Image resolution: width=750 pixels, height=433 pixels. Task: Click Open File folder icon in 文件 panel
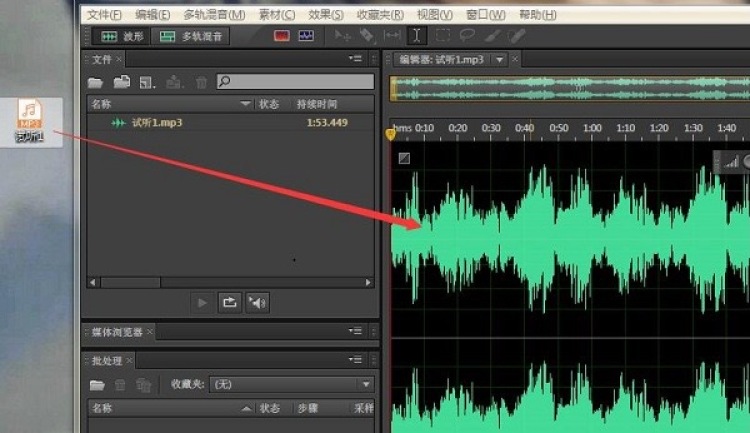pyautogui.click(x=95, y=83)
